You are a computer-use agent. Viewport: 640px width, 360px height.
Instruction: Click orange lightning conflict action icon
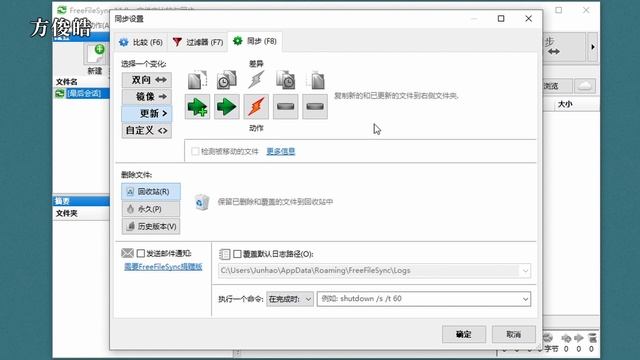click(256, 107)
